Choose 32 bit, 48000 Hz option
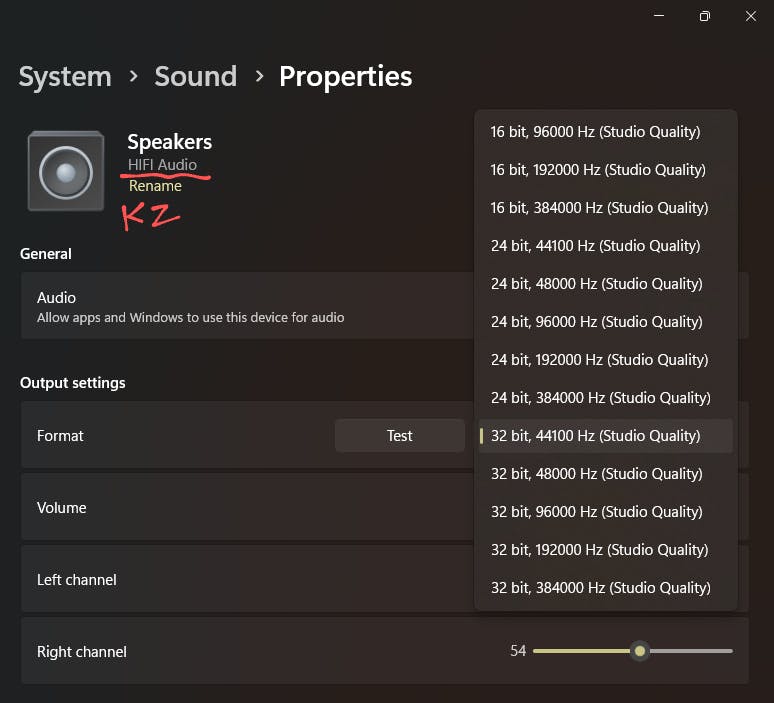The image size is (774, 703). point(596,474)
